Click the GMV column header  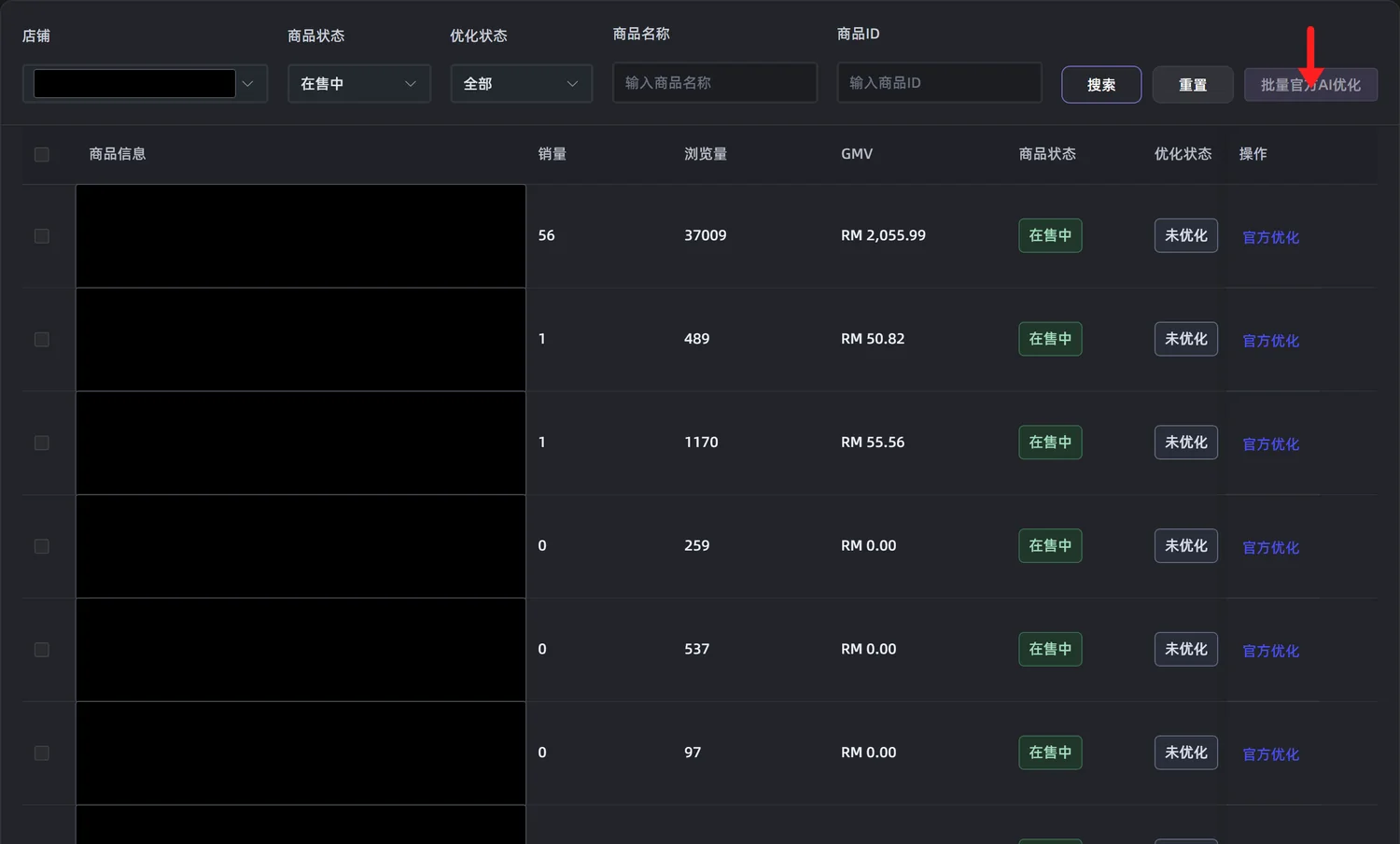[857, 154]
